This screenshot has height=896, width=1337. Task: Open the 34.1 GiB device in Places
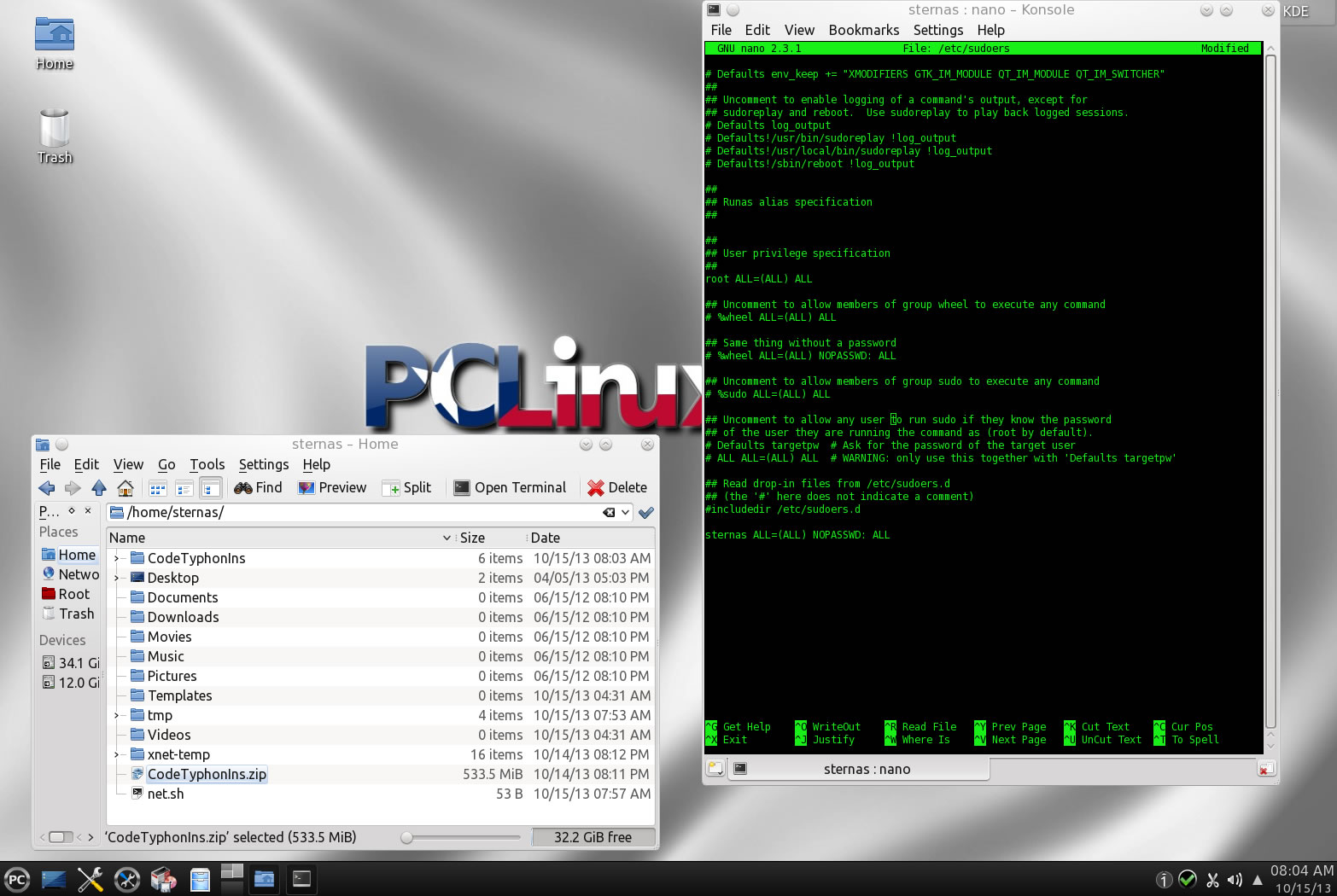pos(70,663)
